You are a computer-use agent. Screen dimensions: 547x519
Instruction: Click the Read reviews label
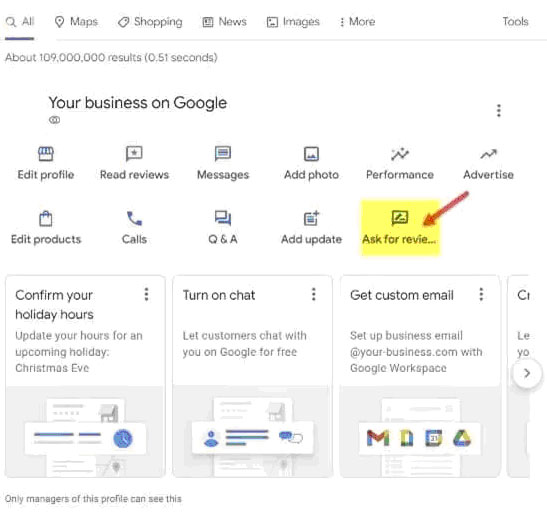134,174
